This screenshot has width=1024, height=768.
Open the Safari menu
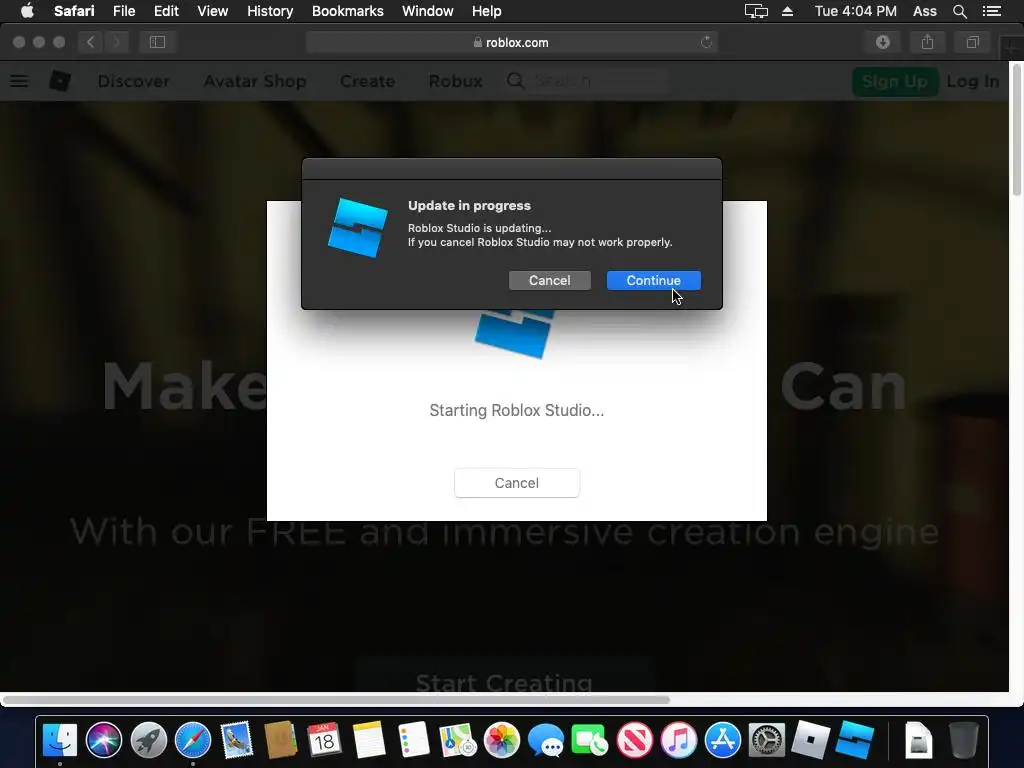(x=74, y=11)
